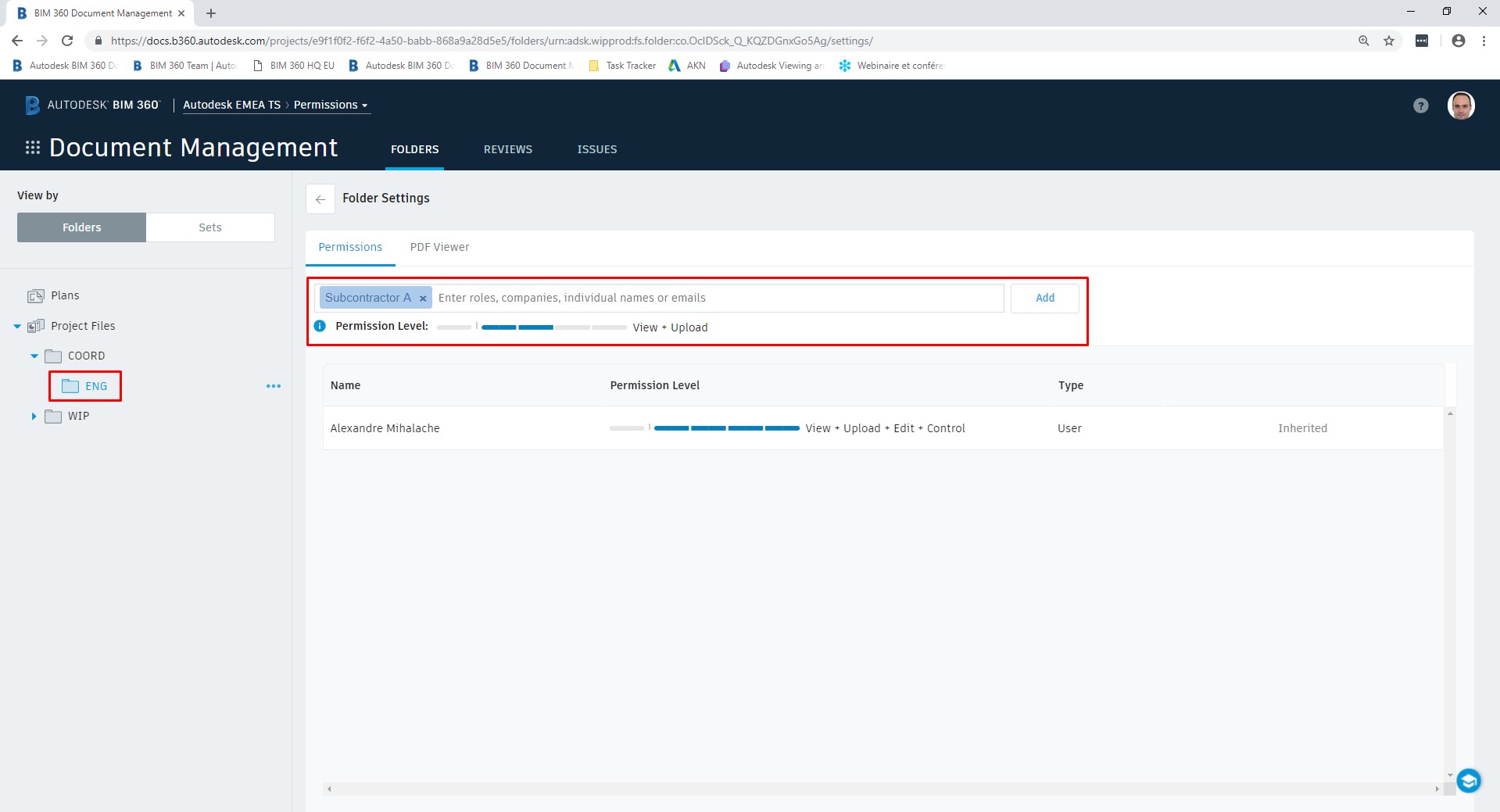Collapse the COORD folder
This screenshot has width=1500, height=812.
pos(34,355)
